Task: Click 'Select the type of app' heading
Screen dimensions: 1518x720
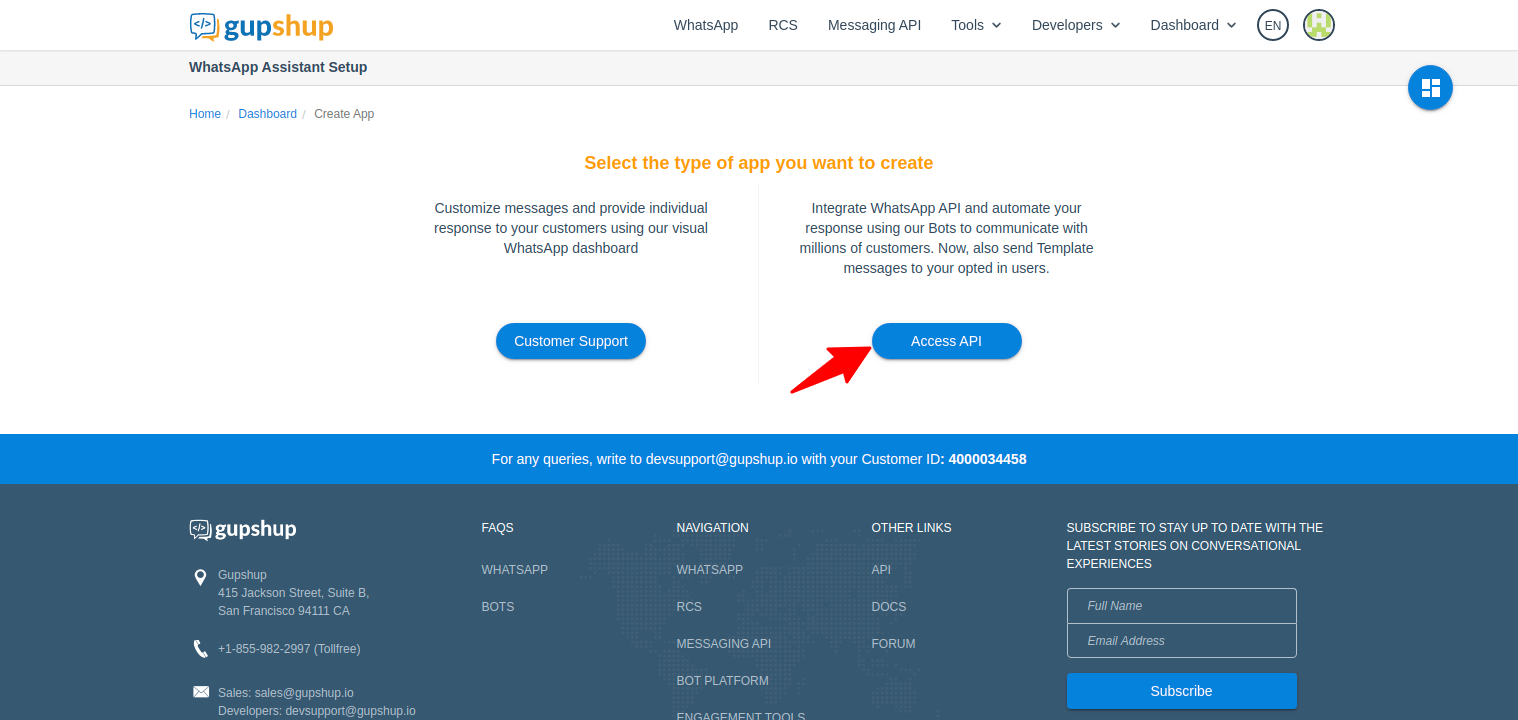Action: coord(758,163)
